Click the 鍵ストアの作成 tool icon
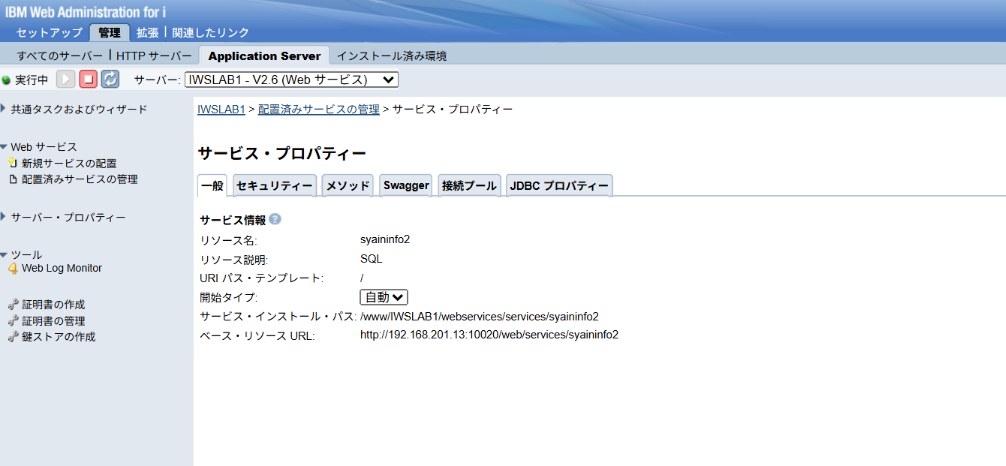 tap(13, 337)
